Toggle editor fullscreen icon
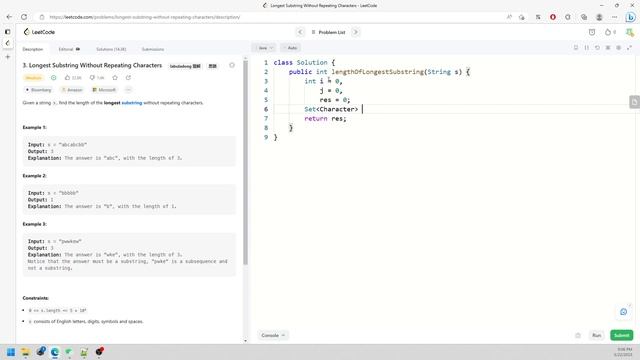 coord(629,48)
